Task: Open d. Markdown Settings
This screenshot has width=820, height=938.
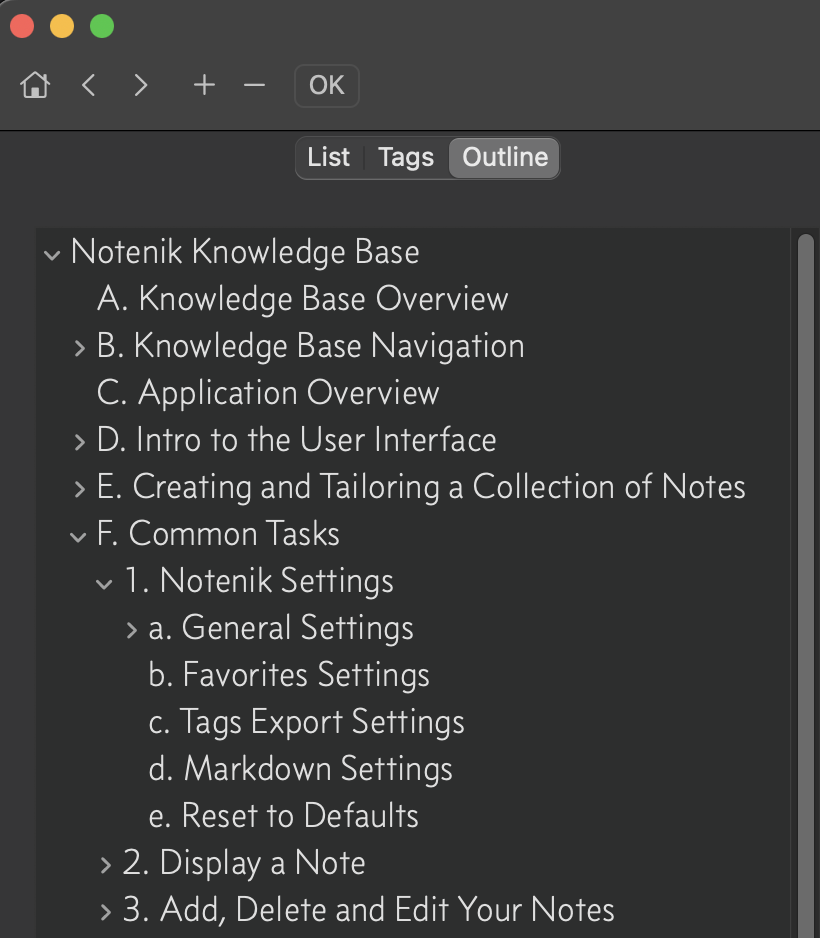Action: tap(413, 769)
